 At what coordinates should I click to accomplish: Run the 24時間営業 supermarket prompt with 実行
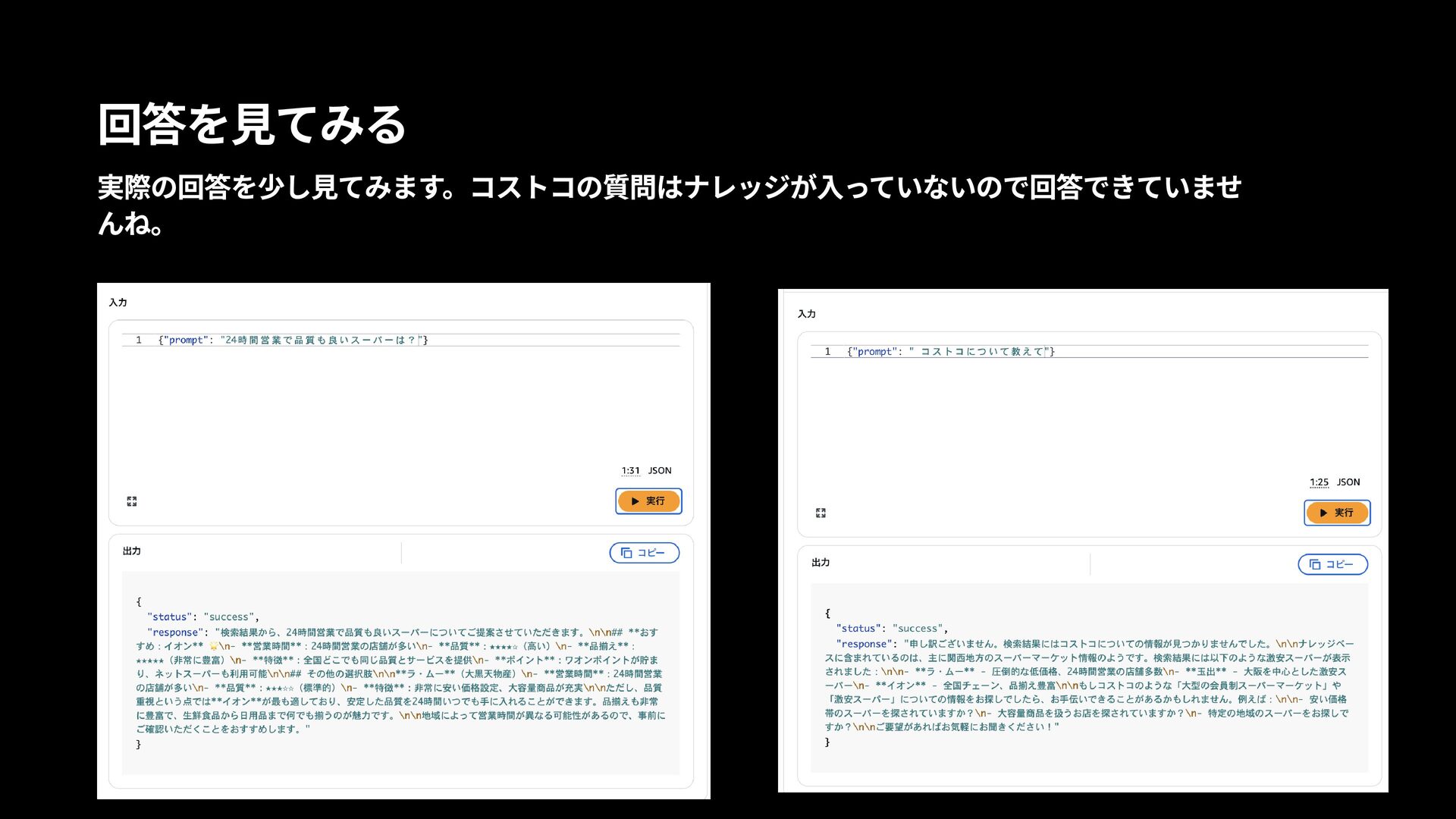[x=648, y=501]
